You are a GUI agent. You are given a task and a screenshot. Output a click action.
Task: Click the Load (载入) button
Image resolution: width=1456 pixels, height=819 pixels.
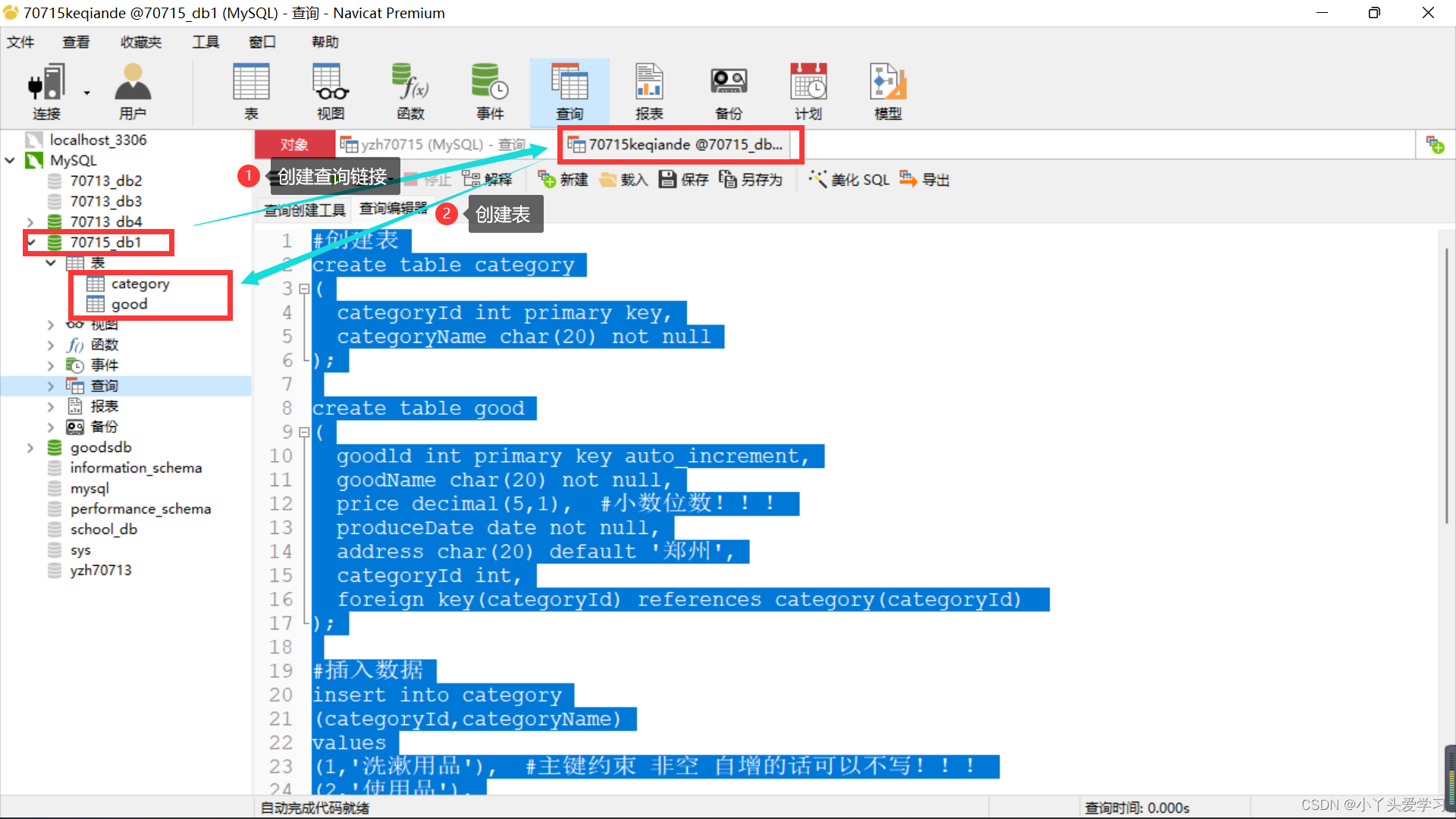pyautogui.click(x=623, y=180)
